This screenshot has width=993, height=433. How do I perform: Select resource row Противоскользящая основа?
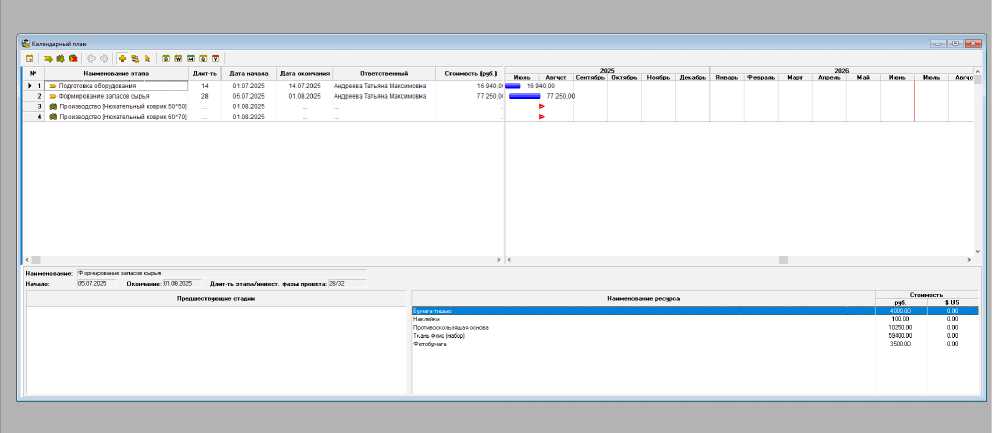(x=695, y=327)
